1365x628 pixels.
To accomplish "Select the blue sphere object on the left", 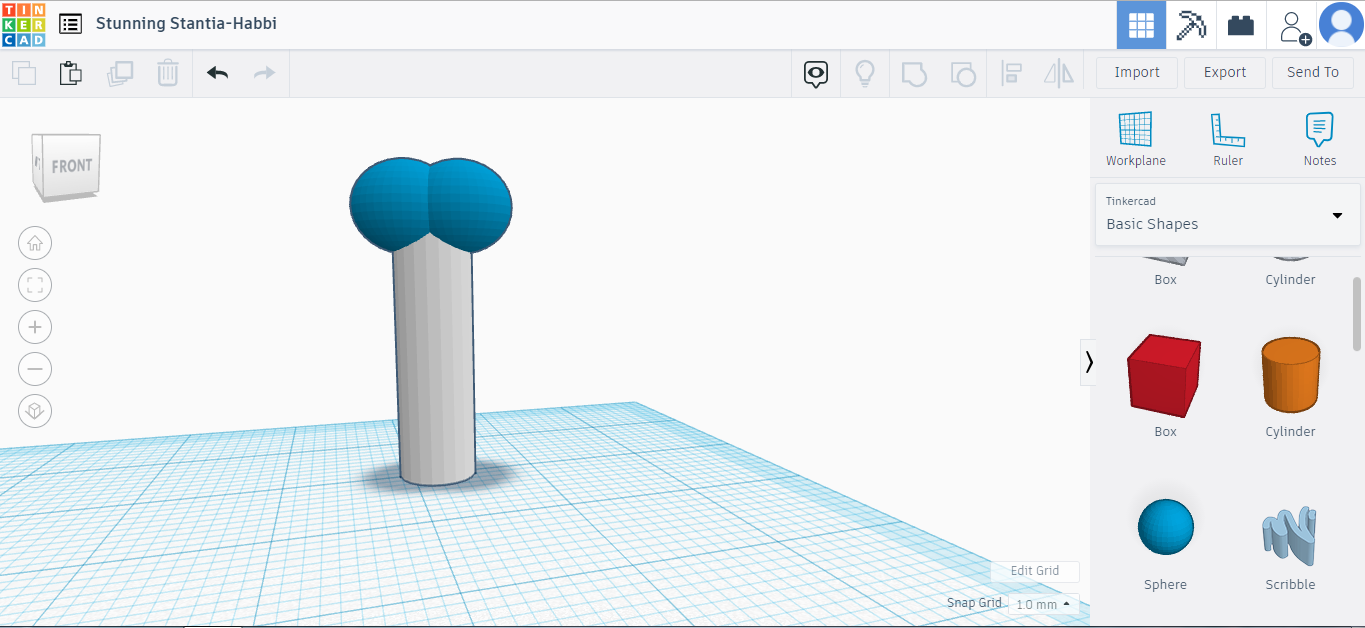I will (390, 205).
